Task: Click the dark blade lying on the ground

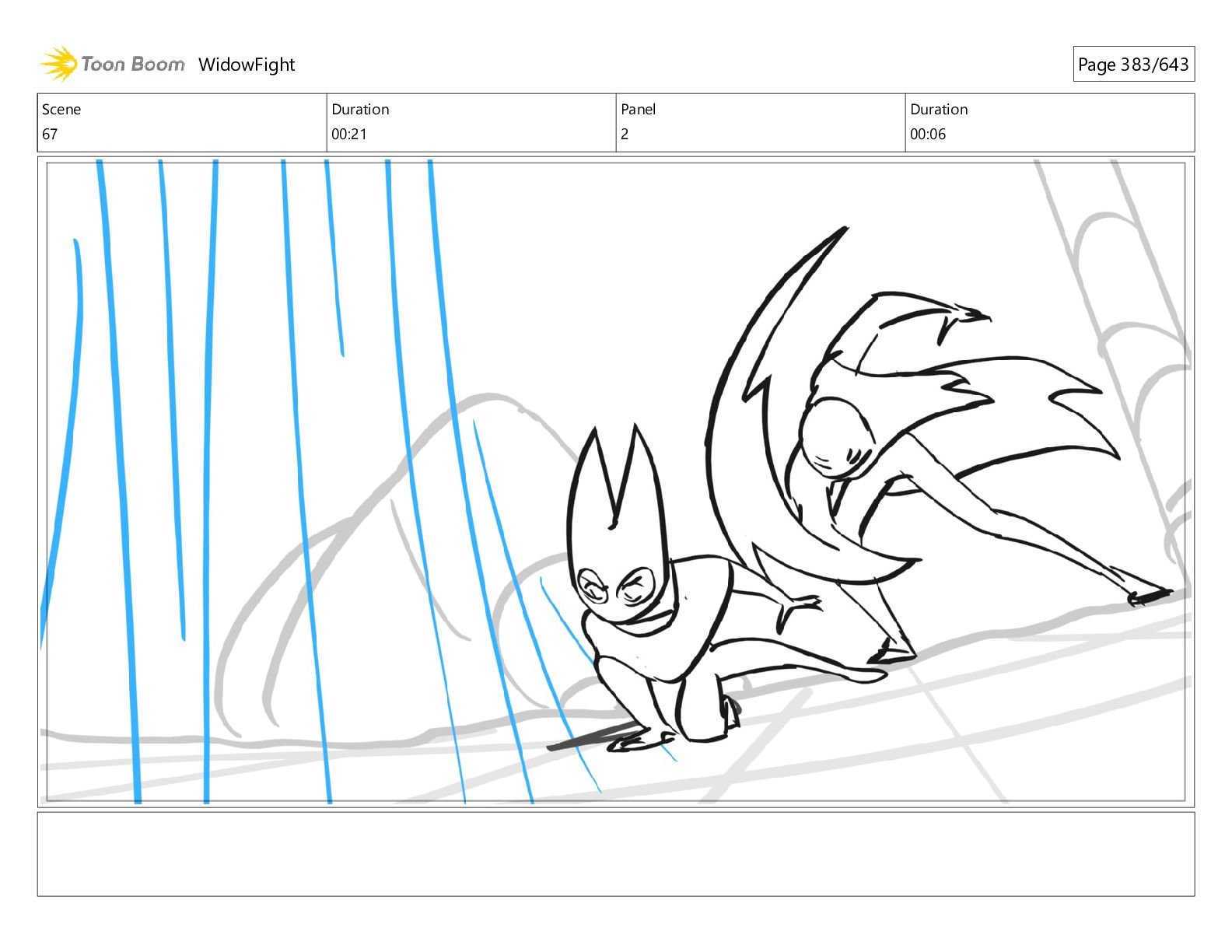Action: pyautogui.click(x=590, y=739)
